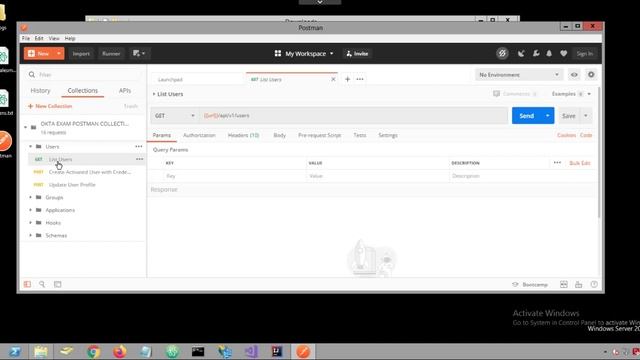
Task: Open the New button dropdown arrow
Action: pos(59,53)
